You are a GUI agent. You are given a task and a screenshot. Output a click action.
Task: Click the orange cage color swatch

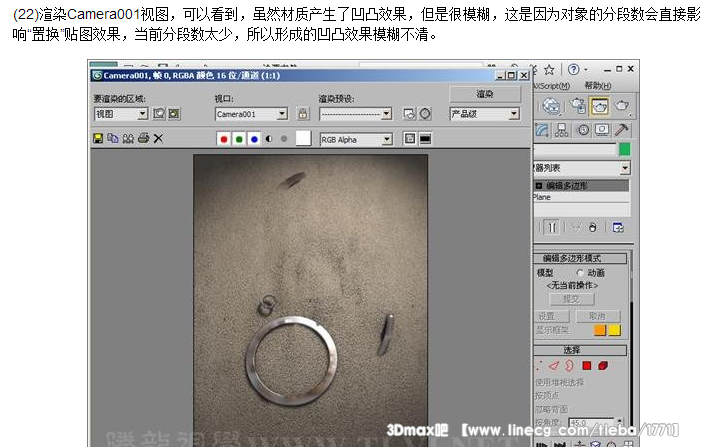tap(600, 330)
